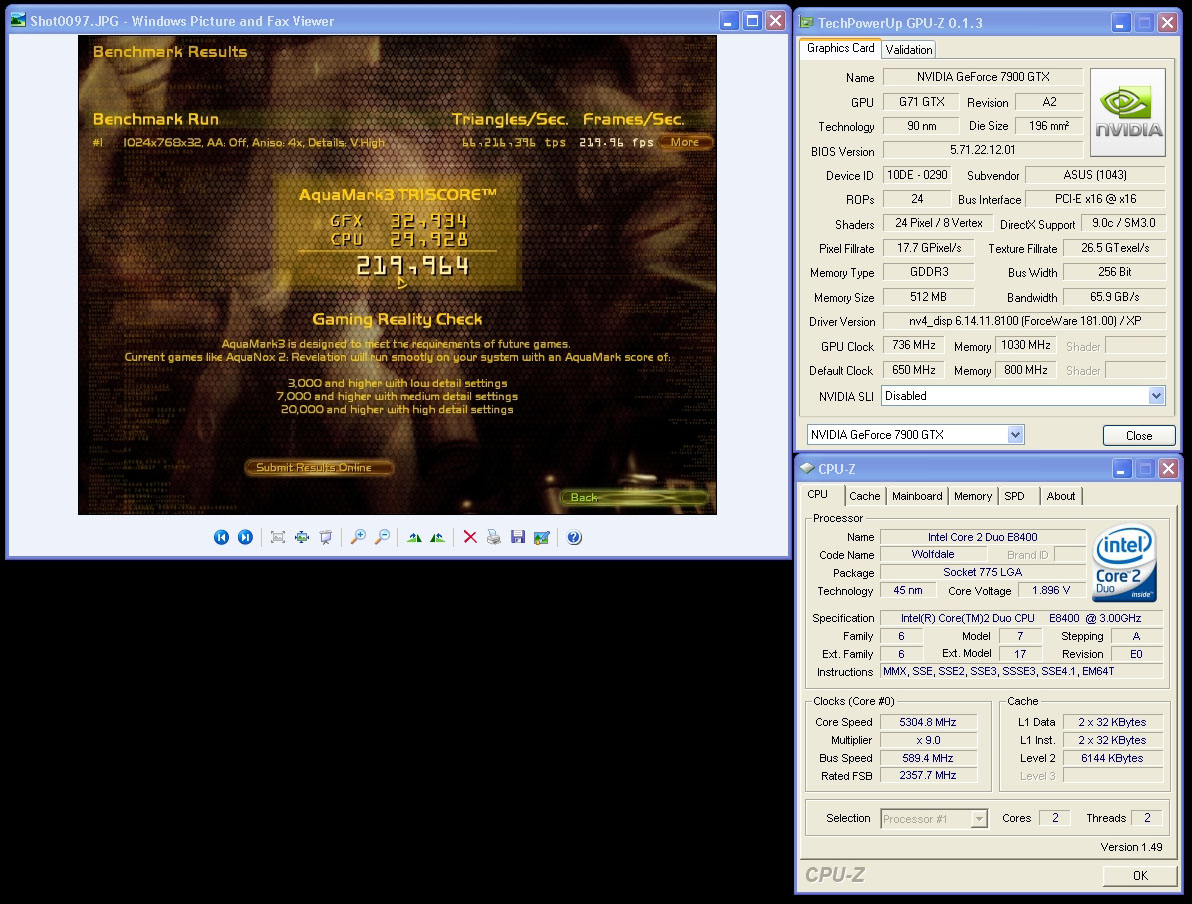This screenshot has height=904, width=1192.
Task: Click the Picture Viewer title bar icon
Action: pyautogui.click(x=18, y=21)
